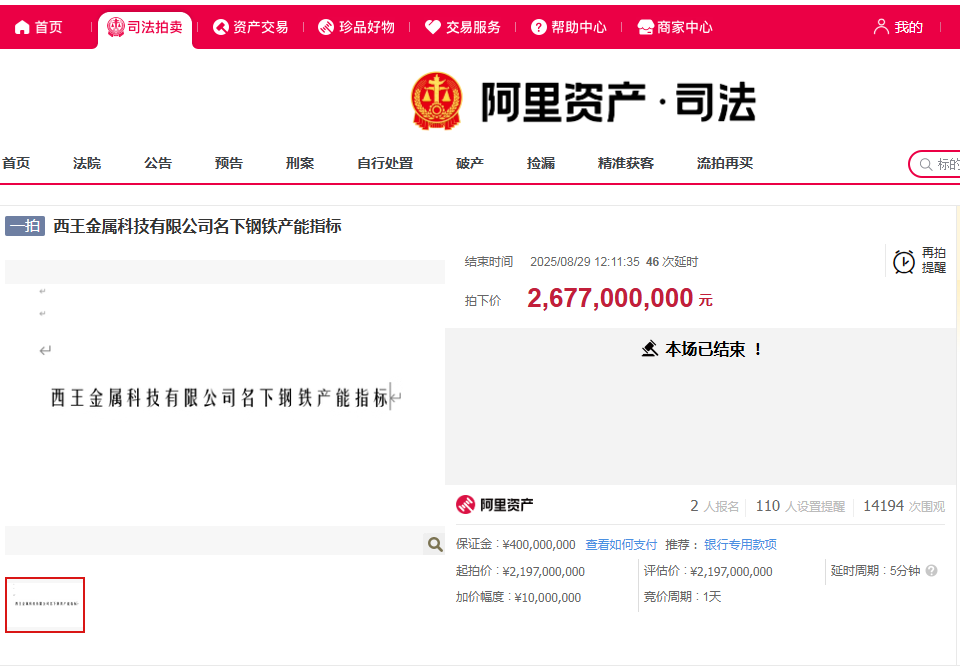Click the 结束时间 label
Viewport: 960px width, 668px height.
[x=489, y=262]
